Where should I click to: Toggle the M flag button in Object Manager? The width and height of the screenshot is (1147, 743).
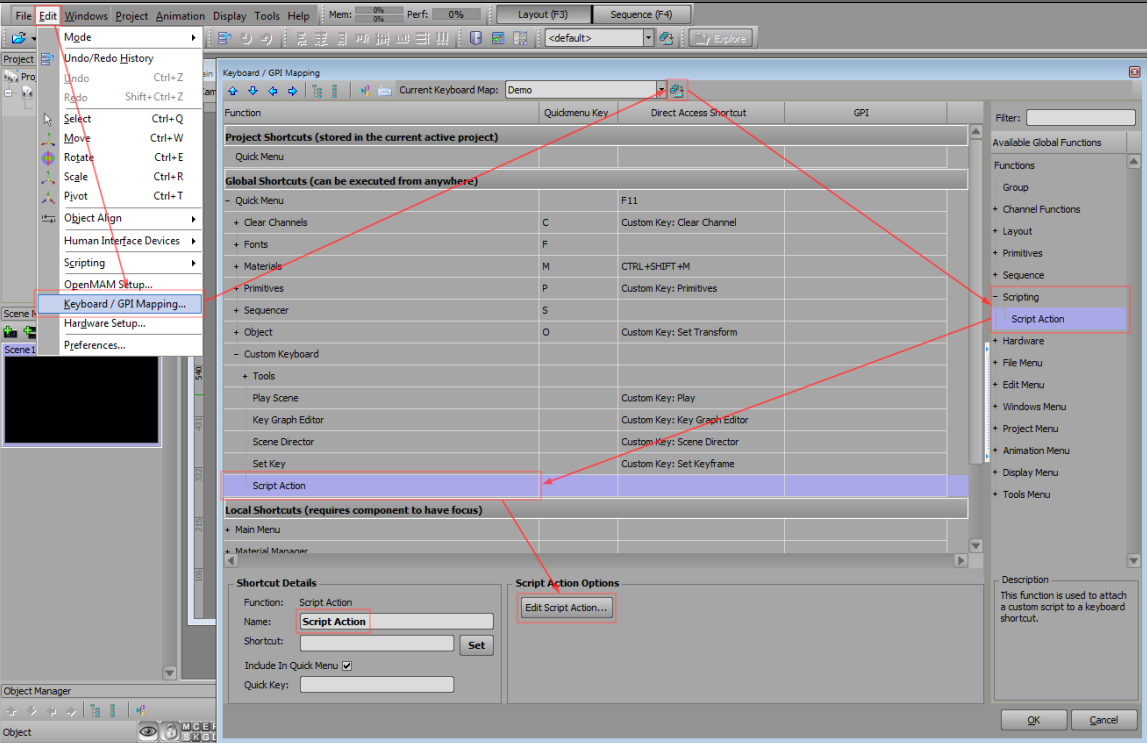click(186, 726)
